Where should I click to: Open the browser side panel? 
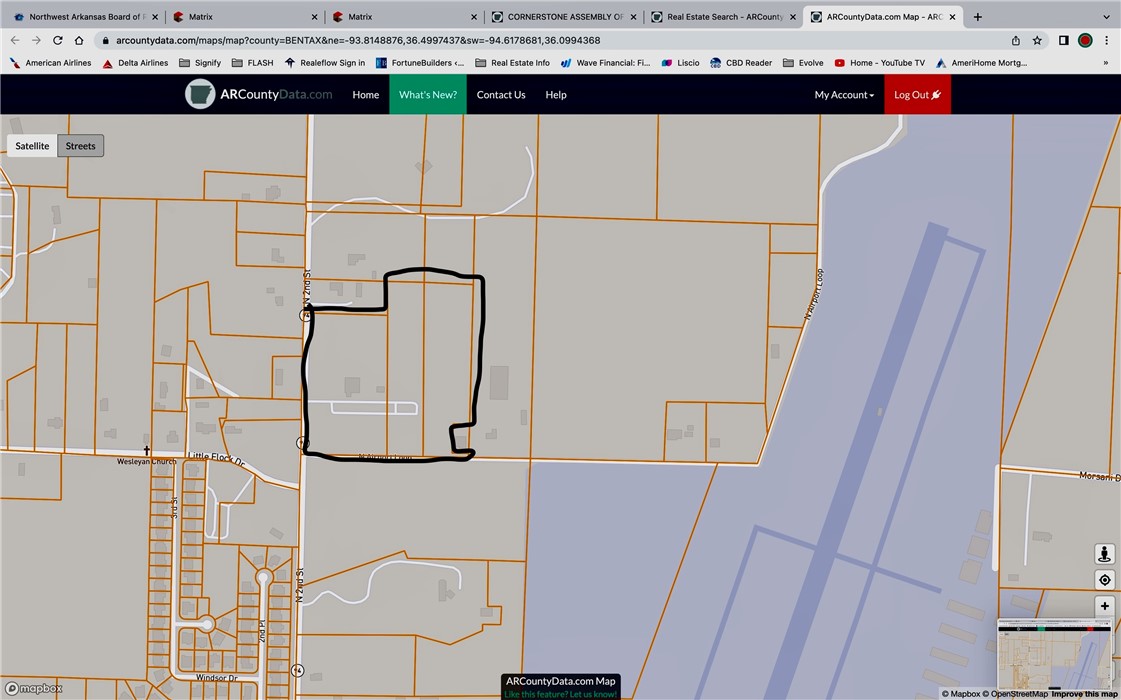pos(1063,41)
